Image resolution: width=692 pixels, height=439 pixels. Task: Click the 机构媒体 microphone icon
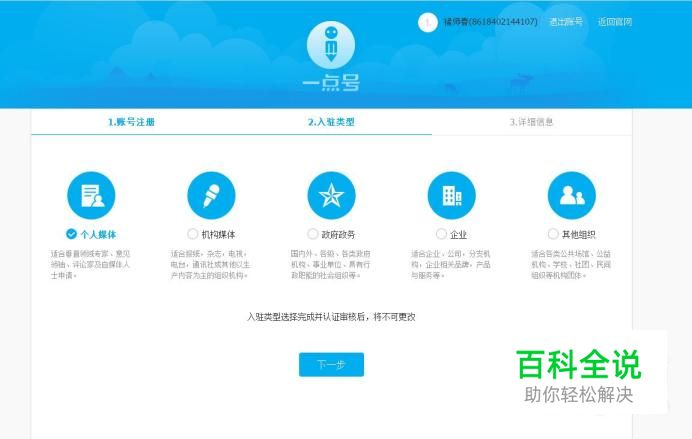point(211,195)
